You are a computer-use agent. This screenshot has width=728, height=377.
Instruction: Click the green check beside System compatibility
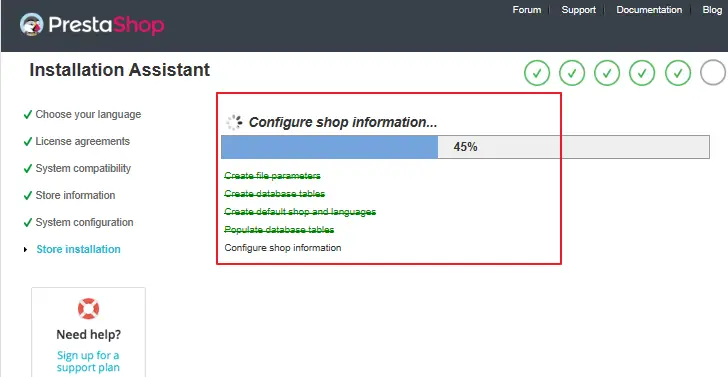28,168
